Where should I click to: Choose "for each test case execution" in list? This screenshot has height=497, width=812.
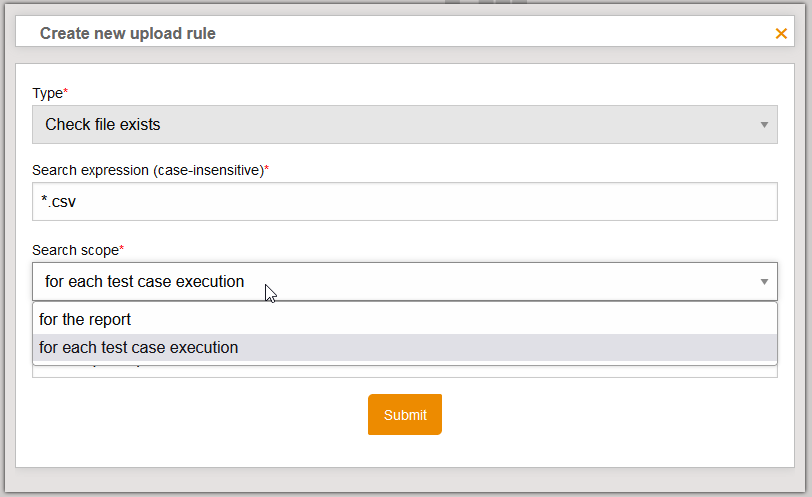139,348
